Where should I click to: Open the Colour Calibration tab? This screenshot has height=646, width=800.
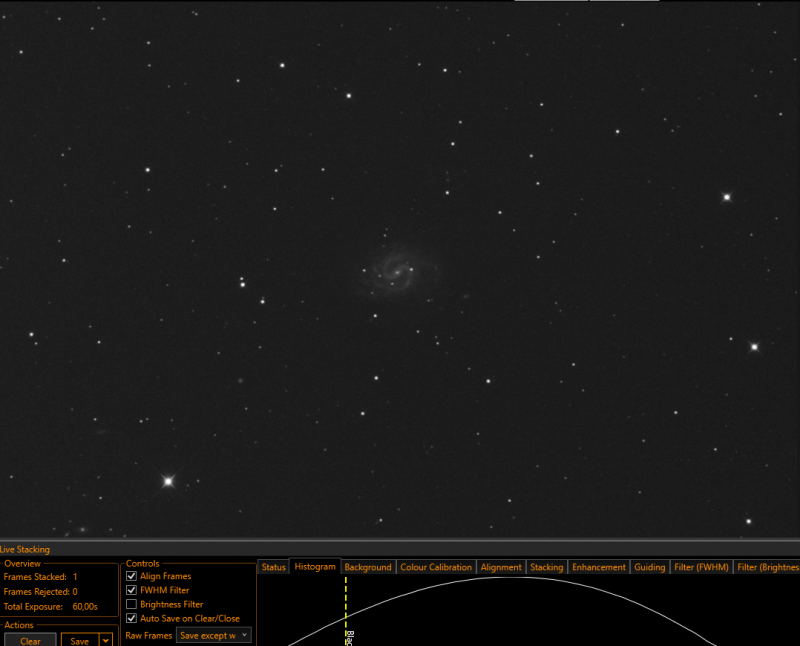point(436,567)
